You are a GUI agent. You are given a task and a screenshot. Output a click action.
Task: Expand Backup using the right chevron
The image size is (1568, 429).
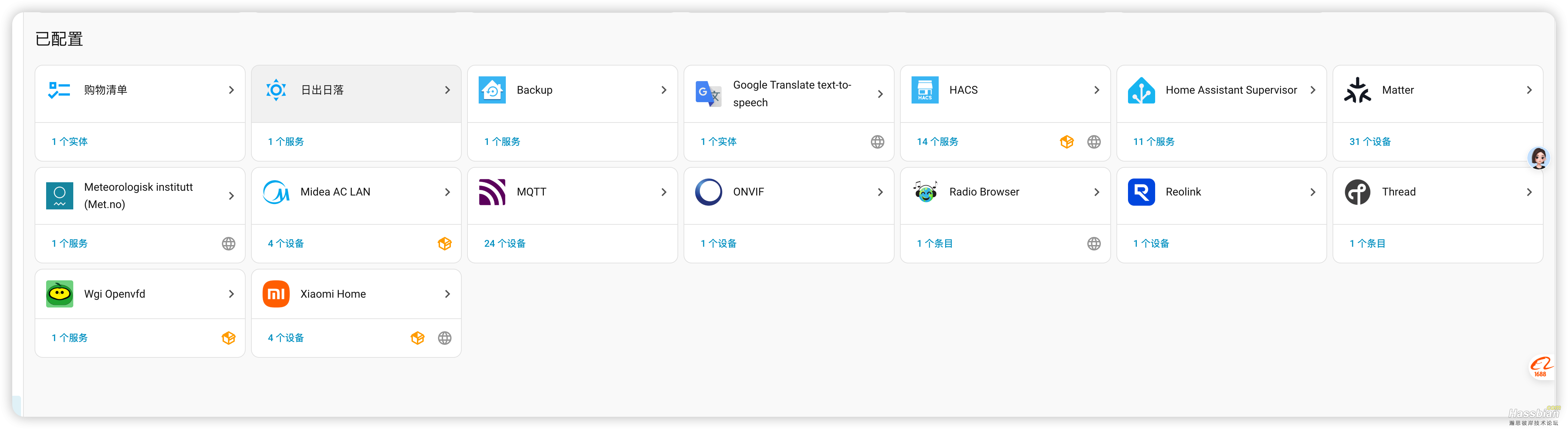(664, 90)
